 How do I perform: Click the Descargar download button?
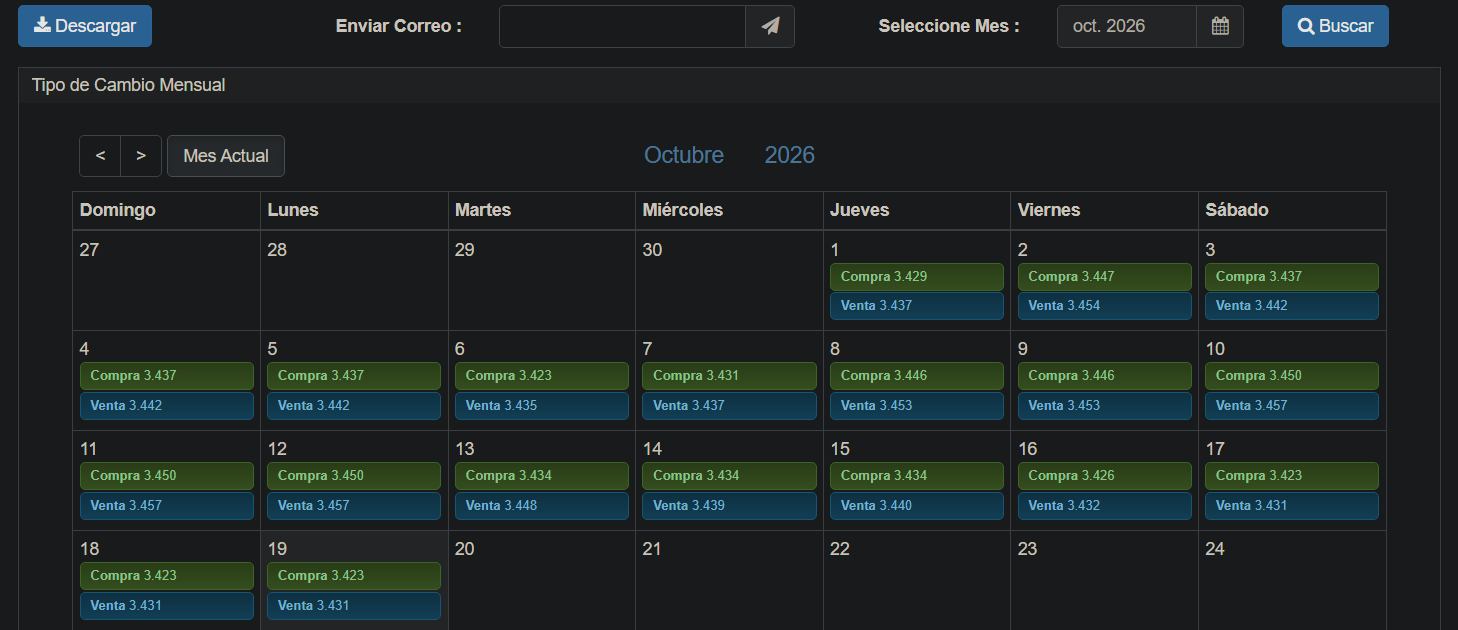tap(85, 26)
